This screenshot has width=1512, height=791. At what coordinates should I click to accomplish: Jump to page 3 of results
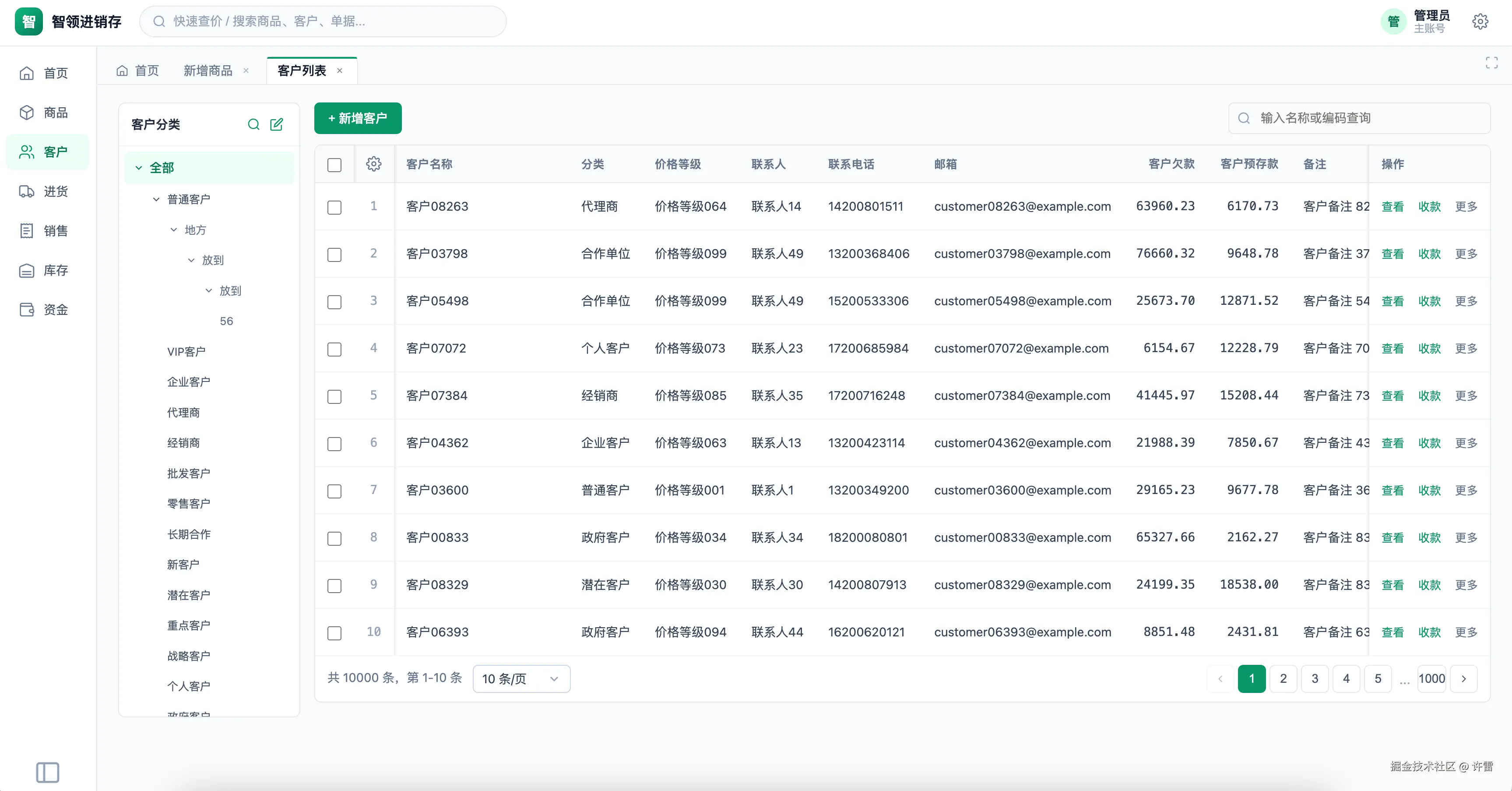tap(1315, 679)
